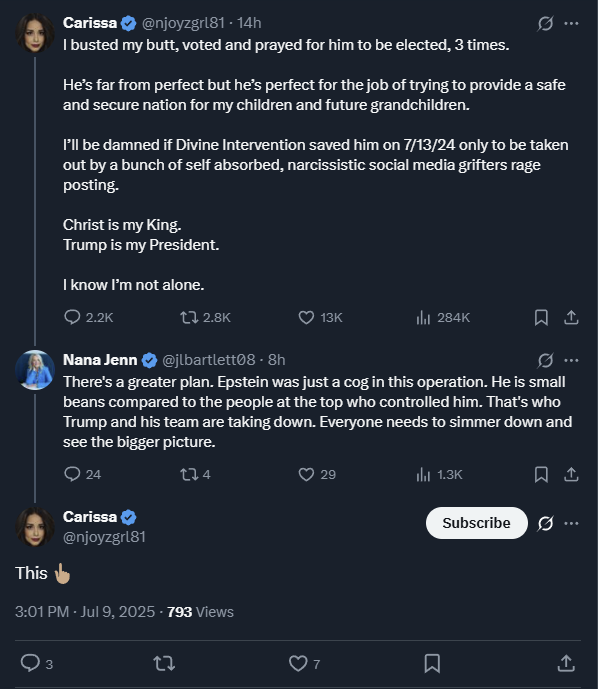
Task: Share the main post via upload icon
Action: tap(566, 663)
